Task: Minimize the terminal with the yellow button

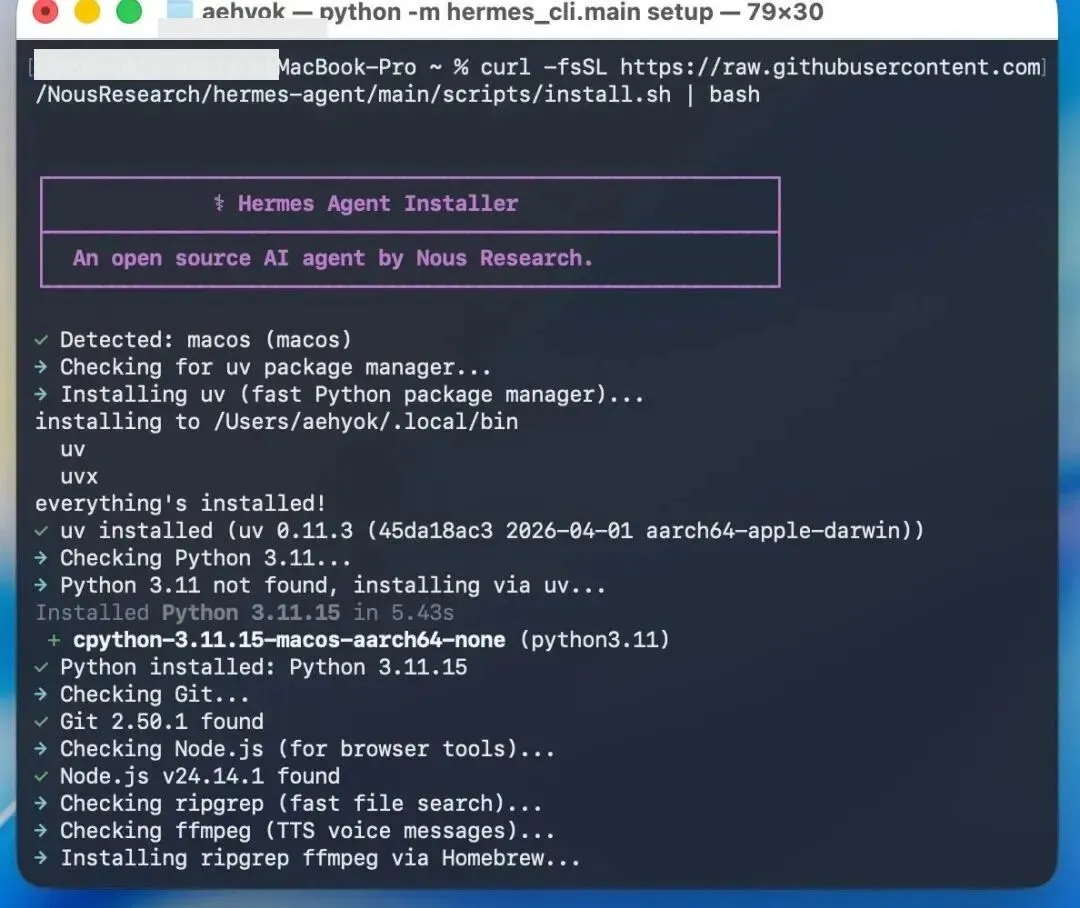Action: click(x=87, y=11)
